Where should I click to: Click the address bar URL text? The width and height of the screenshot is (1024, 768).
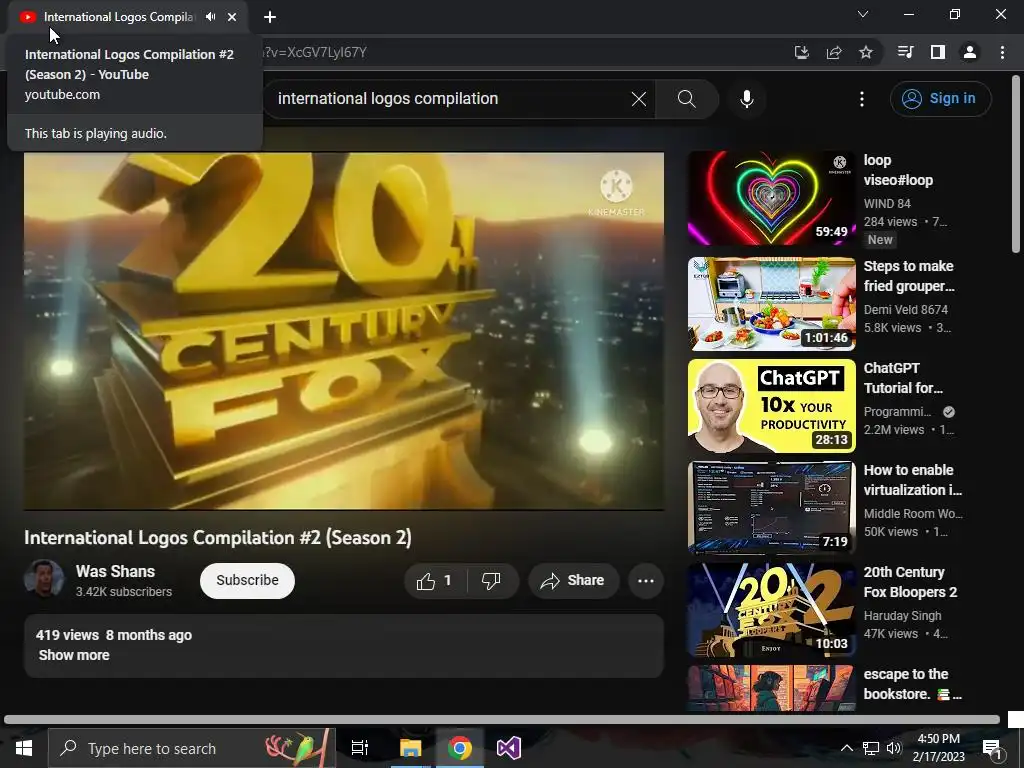(314, 52)
